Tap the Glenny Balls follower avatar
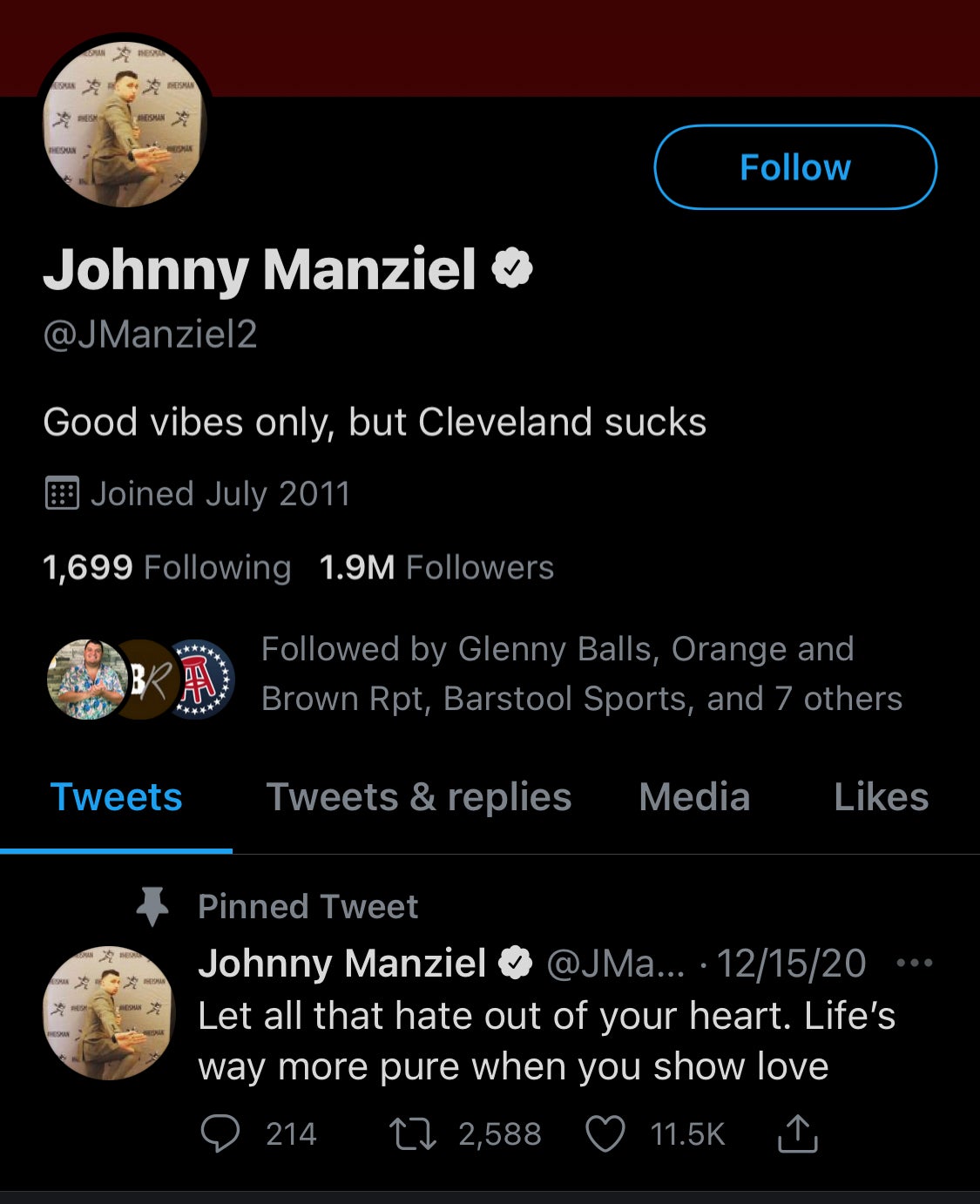 click(84, 680)
